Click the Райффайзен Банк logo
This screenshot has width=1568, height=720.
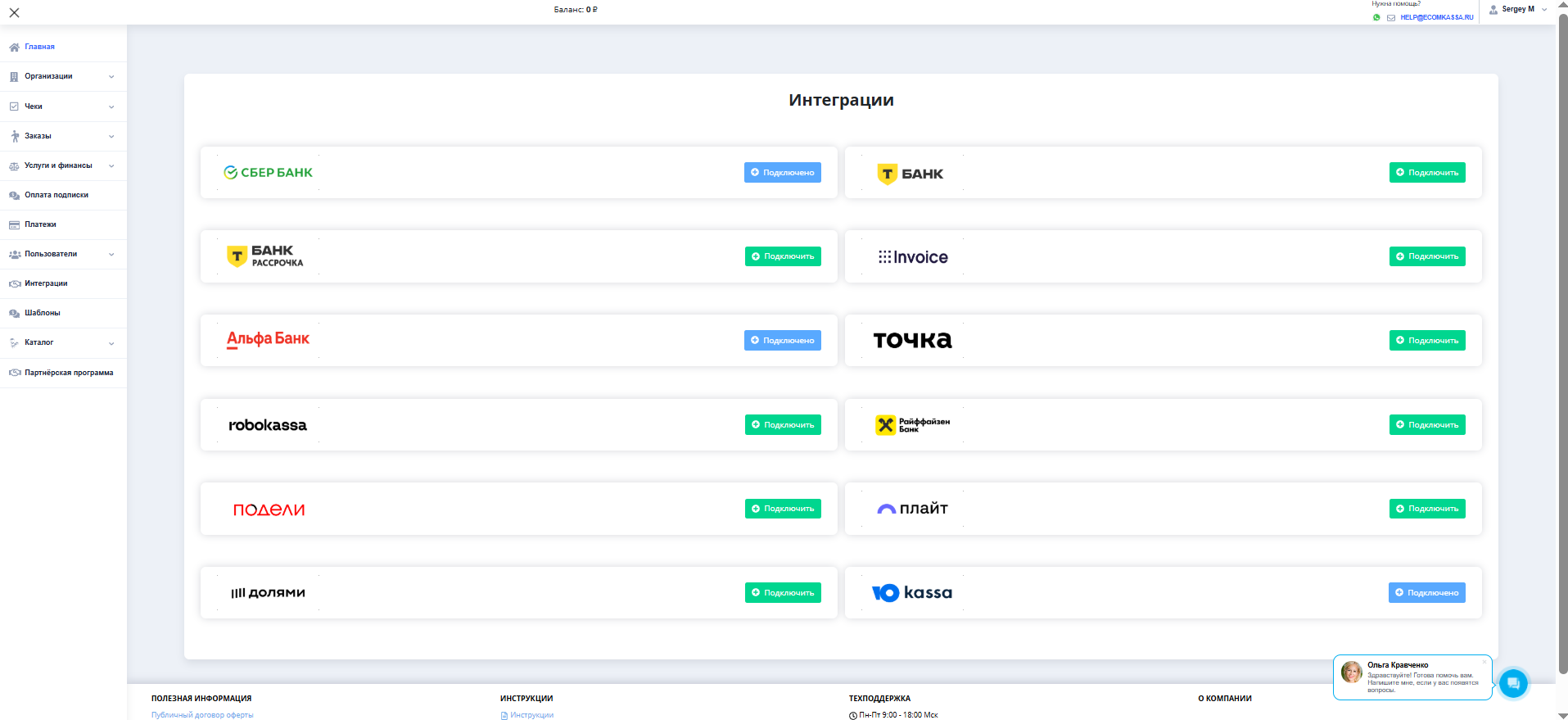[912, 425]
